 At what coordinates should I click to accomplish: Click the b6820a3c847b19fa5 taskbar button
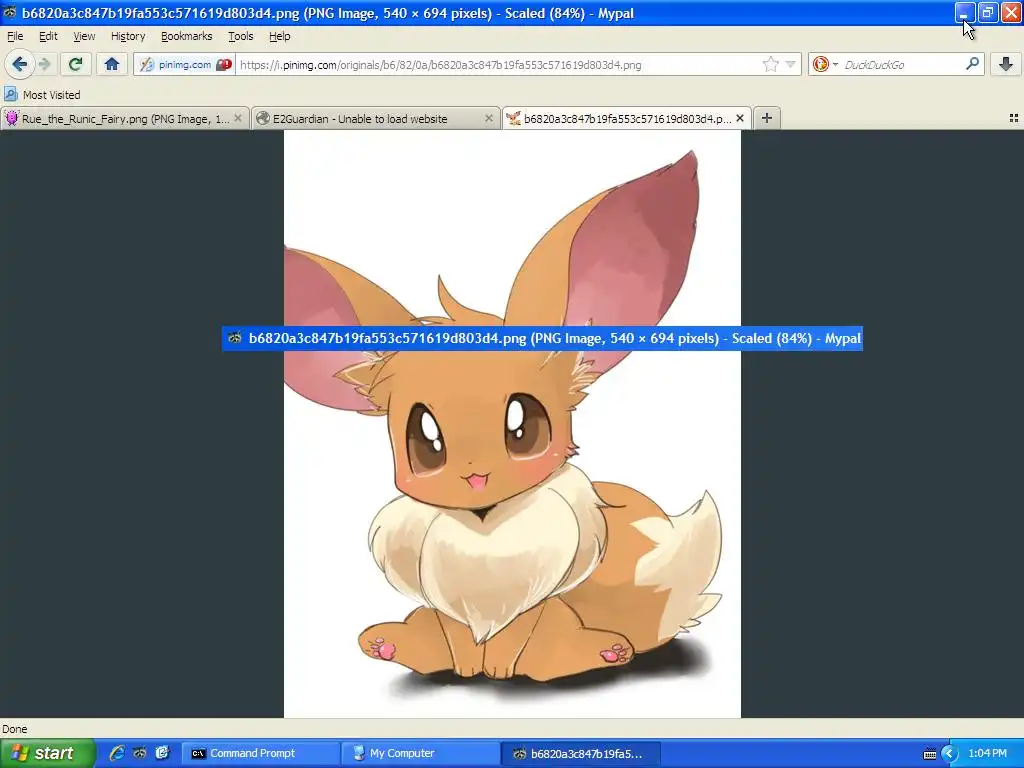coord(581,753)
